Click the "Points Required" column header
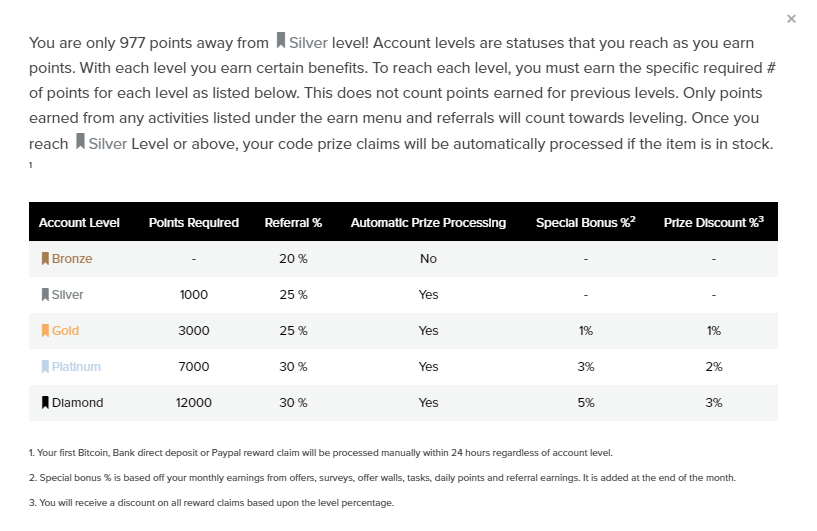The width and height of the screenshot is (817, 531). coord(193,223)
